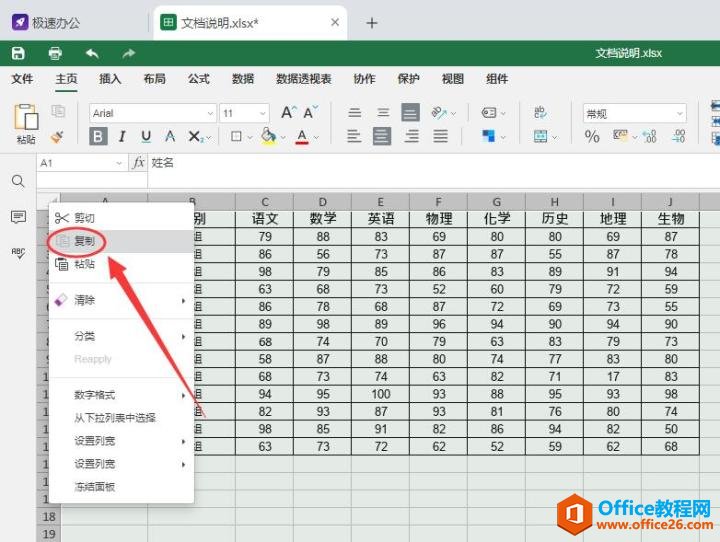
Task: Undo the last action
Action: pos(92,53)
